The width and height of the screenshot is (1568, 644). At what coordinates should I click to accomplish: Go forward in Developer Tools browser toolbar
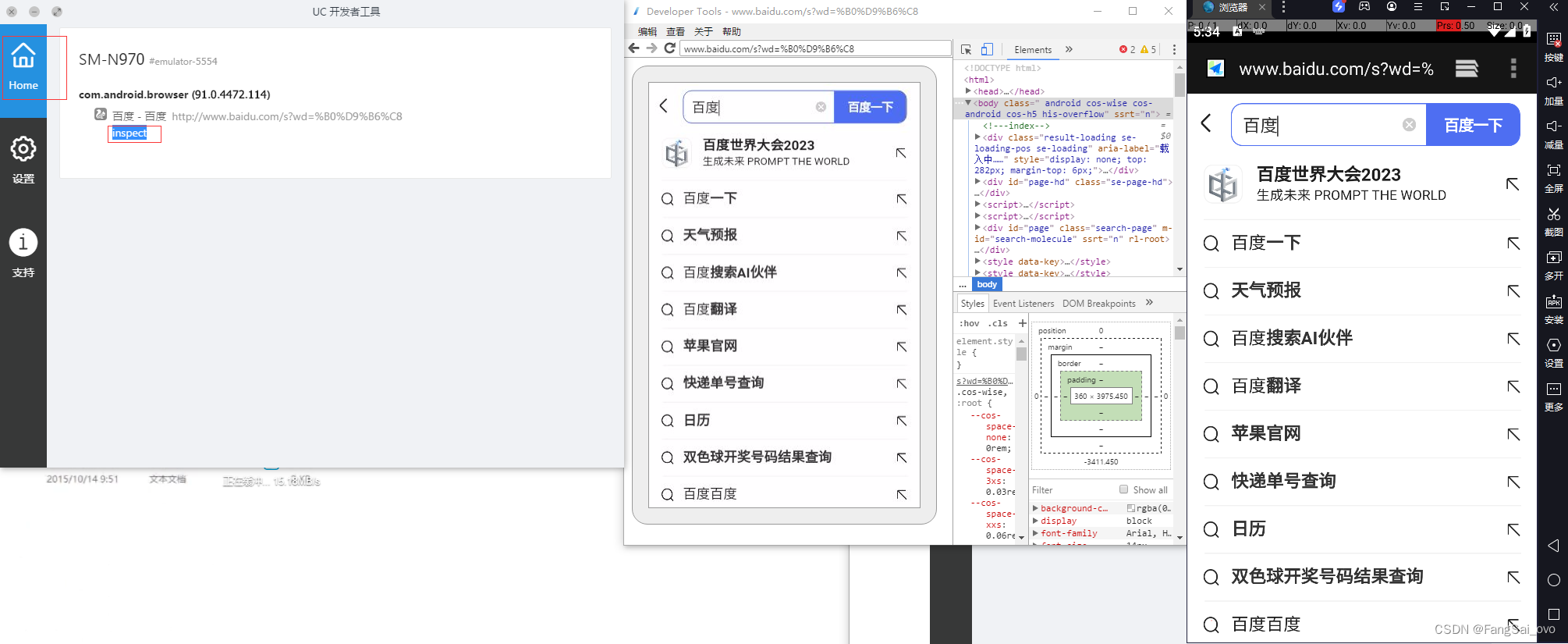coord(651,48)
